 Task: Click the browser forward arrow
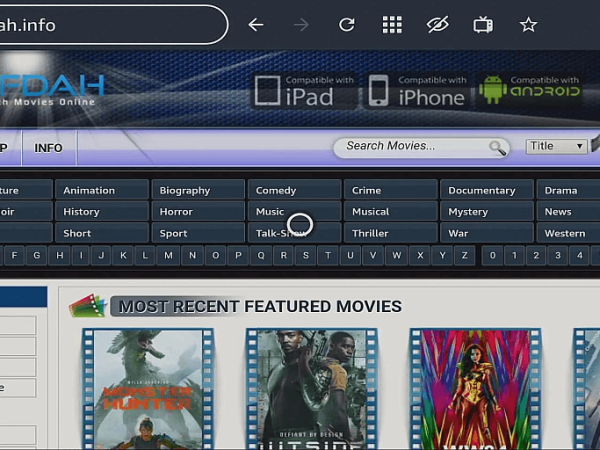(x=302, y=25)
